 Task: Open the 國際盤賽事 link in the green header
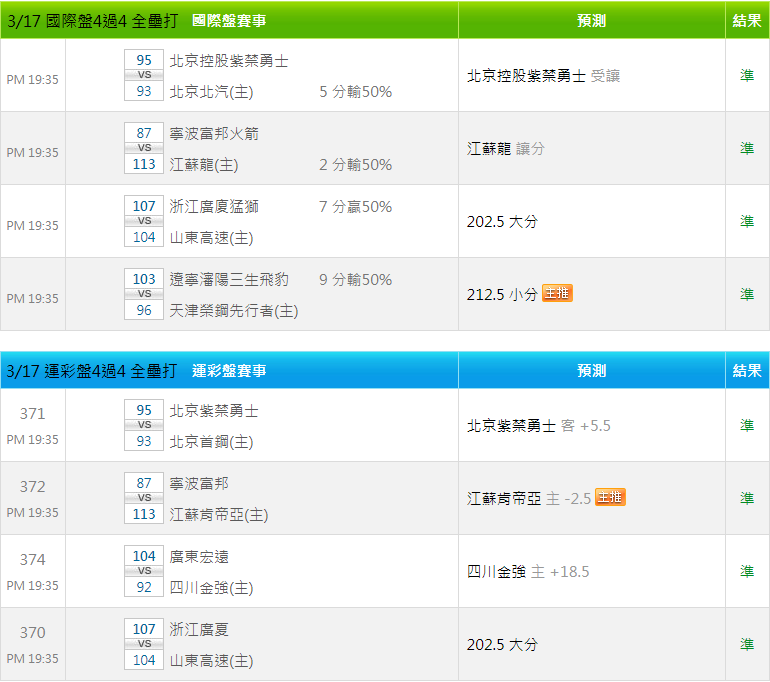point(229,21)
